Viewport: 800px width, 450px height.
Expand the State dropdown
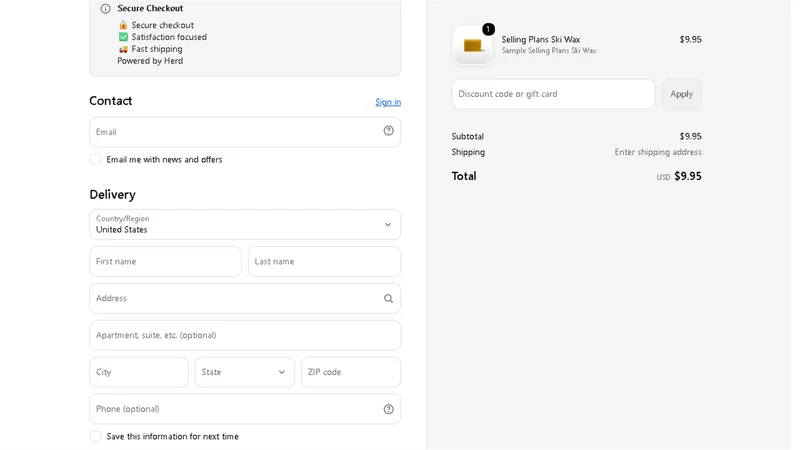[244, 372]
